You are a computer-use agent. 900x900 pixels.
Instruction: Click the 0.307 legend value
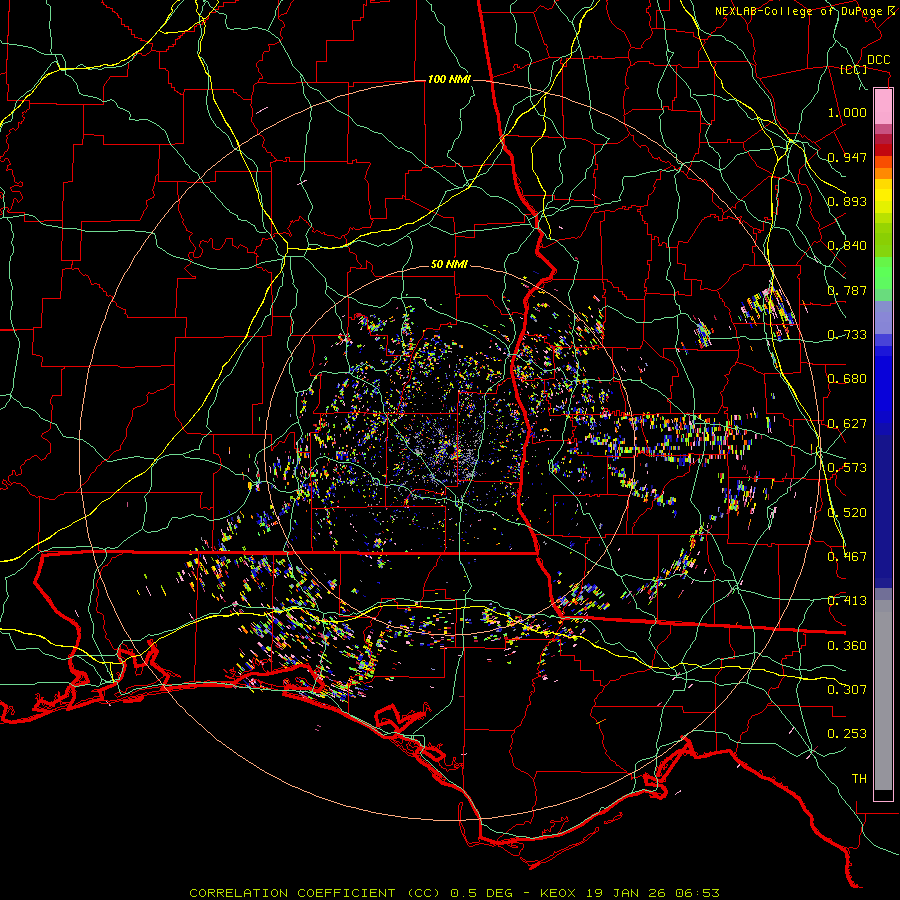(847, 690)
